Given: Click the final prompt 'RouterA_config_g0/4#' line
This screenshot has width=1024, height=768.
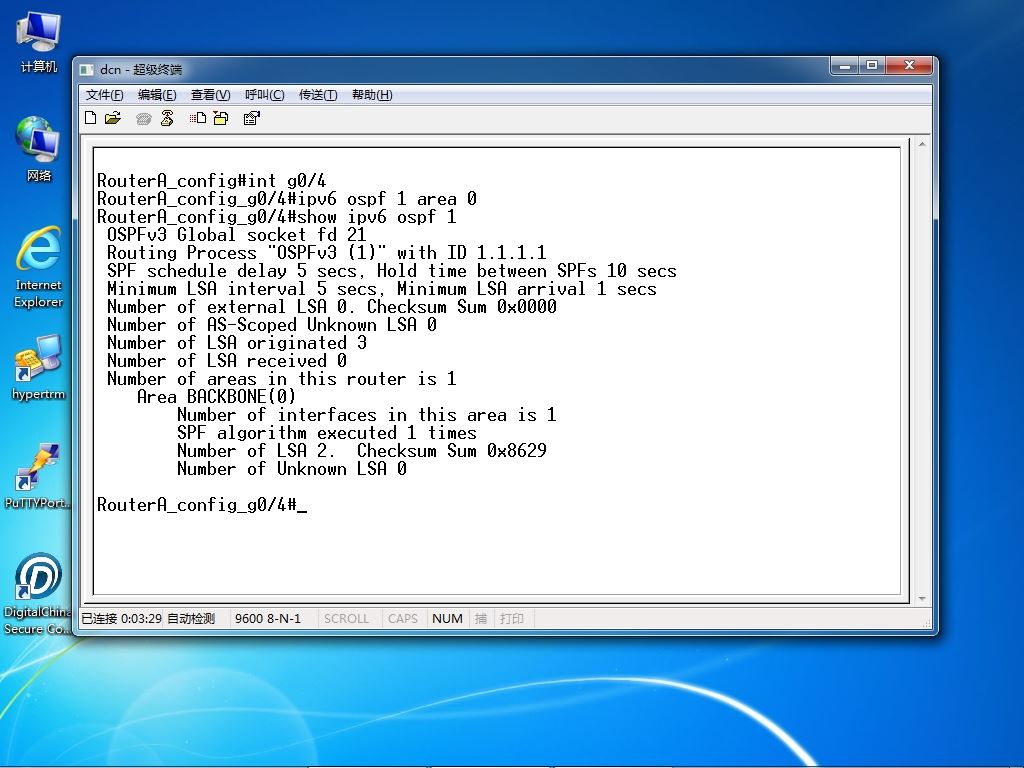Looking at the screenshot, I should [x=202, y=505].
